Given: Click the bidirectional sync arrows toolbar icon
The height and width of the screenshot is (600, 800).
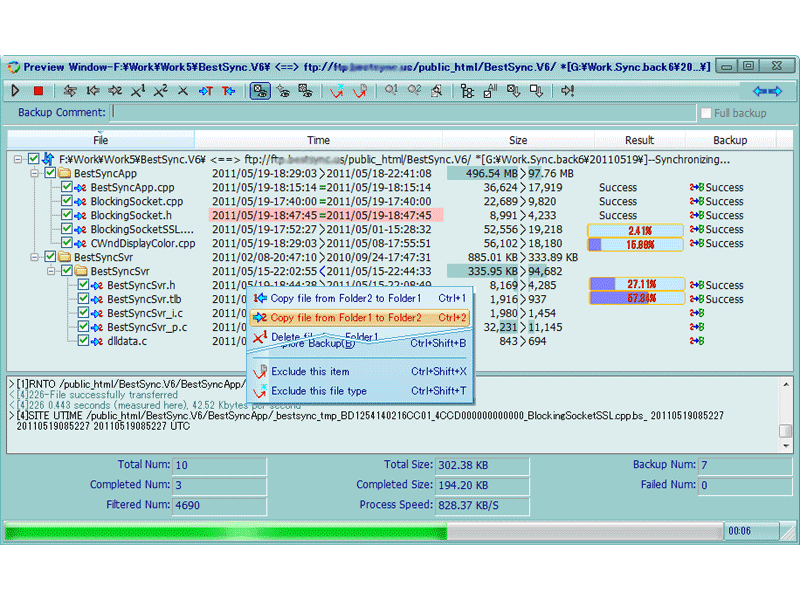Looking at the screenshot, I should tap(70, 91).
